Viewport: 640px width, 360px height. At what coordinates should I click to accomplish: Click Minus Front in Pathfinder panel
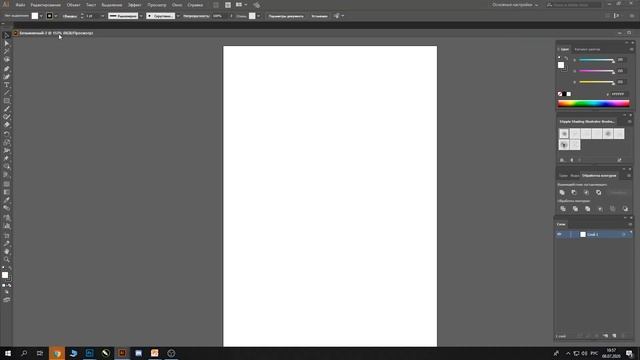coord(574,192)
